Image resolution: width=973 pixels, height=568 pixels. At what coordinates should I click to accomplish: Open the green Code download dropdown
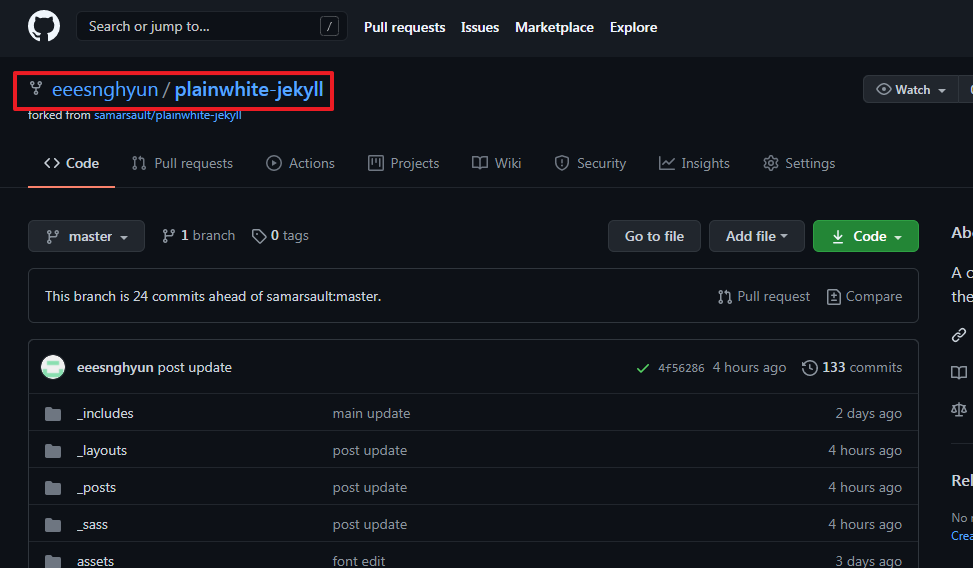(x=866, y=236)
